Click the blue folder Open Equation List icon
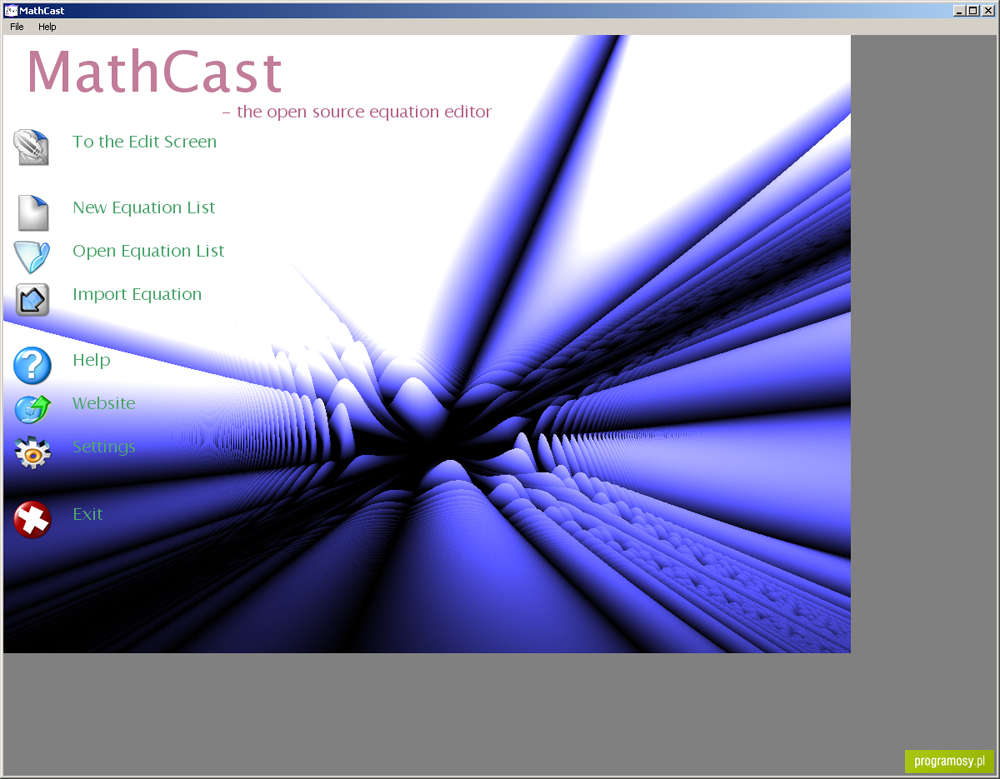 point(31,256)
